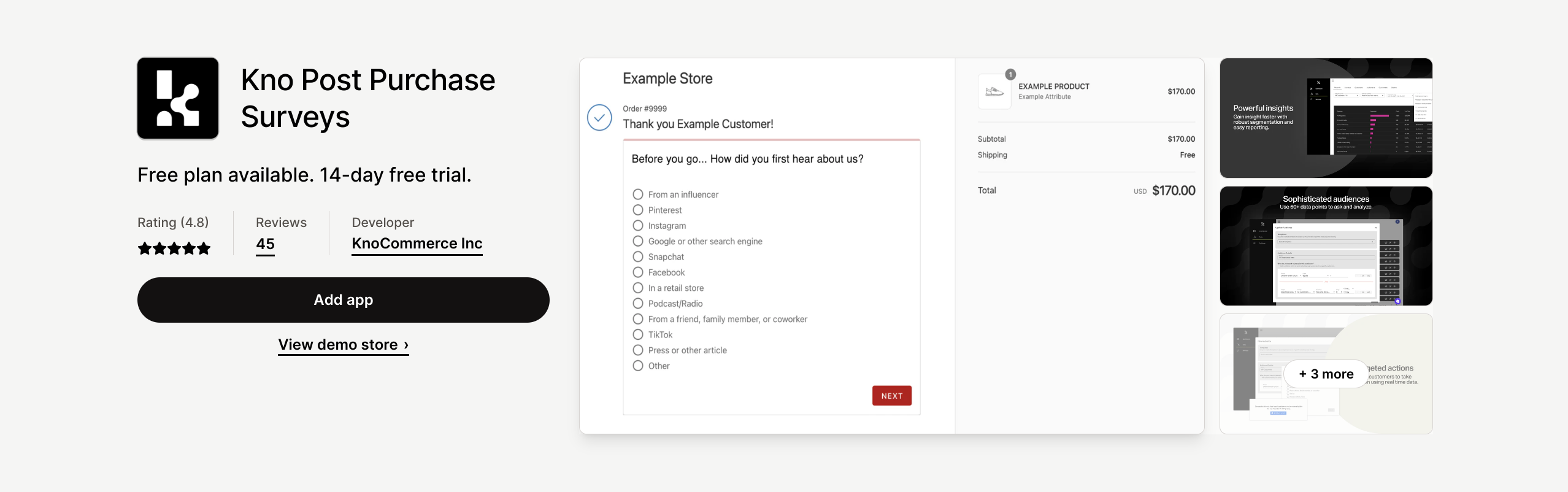Click the Add app button
Screen dimensions: 1568x492
[x=344, y=300]
